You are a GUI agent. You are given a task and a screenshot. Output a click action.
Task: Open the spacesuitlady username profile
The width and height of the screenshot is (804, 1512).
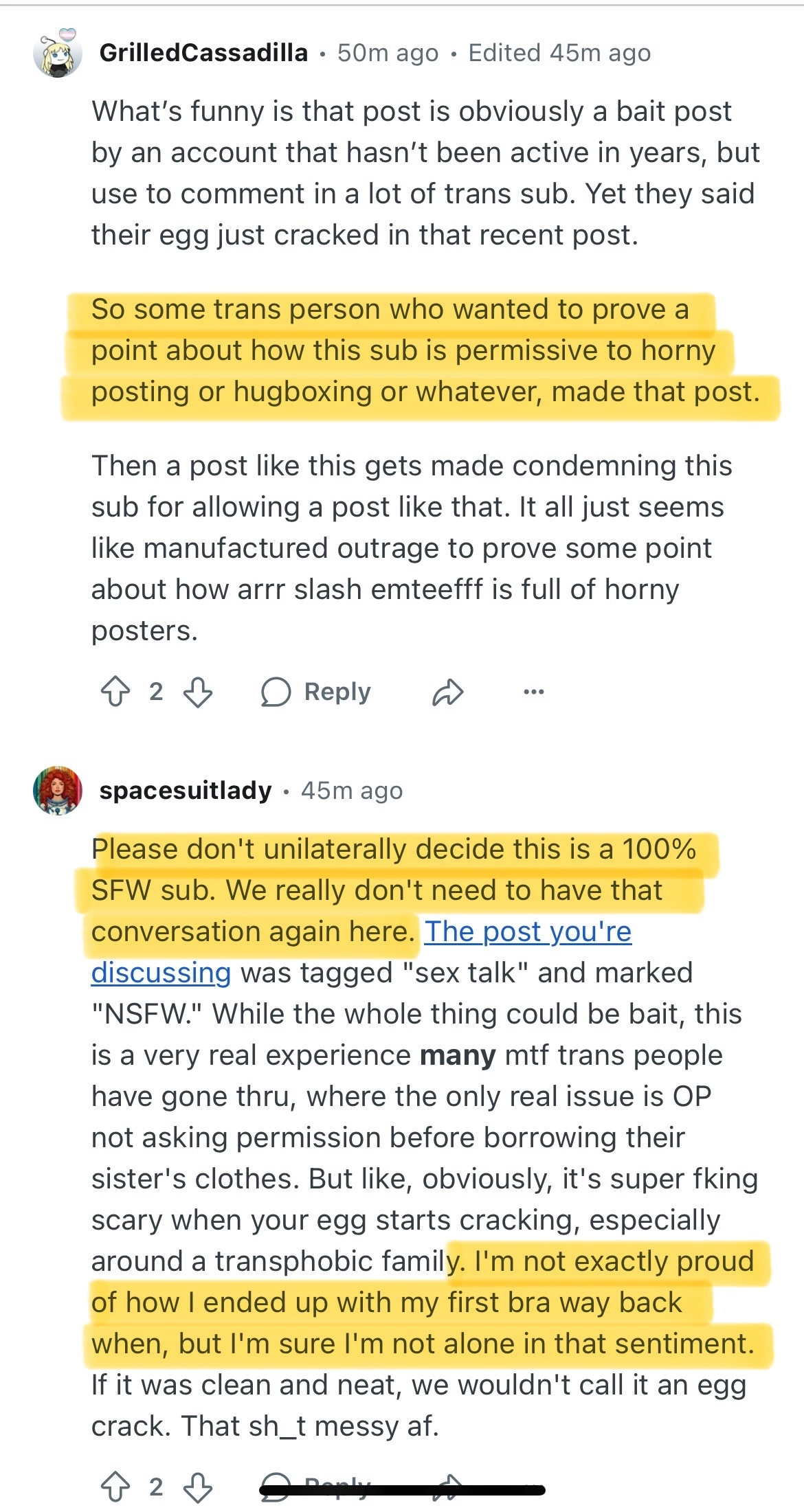click(x=186, y=791)
